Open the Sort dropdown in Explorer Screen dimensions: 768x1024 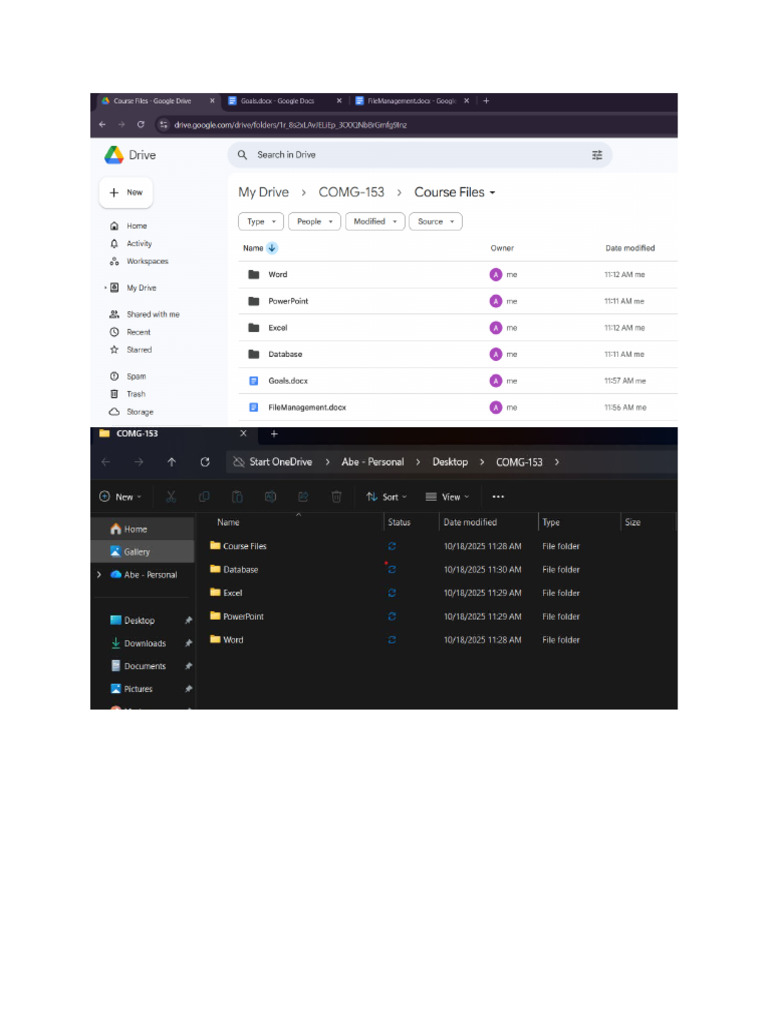point(387,497)
